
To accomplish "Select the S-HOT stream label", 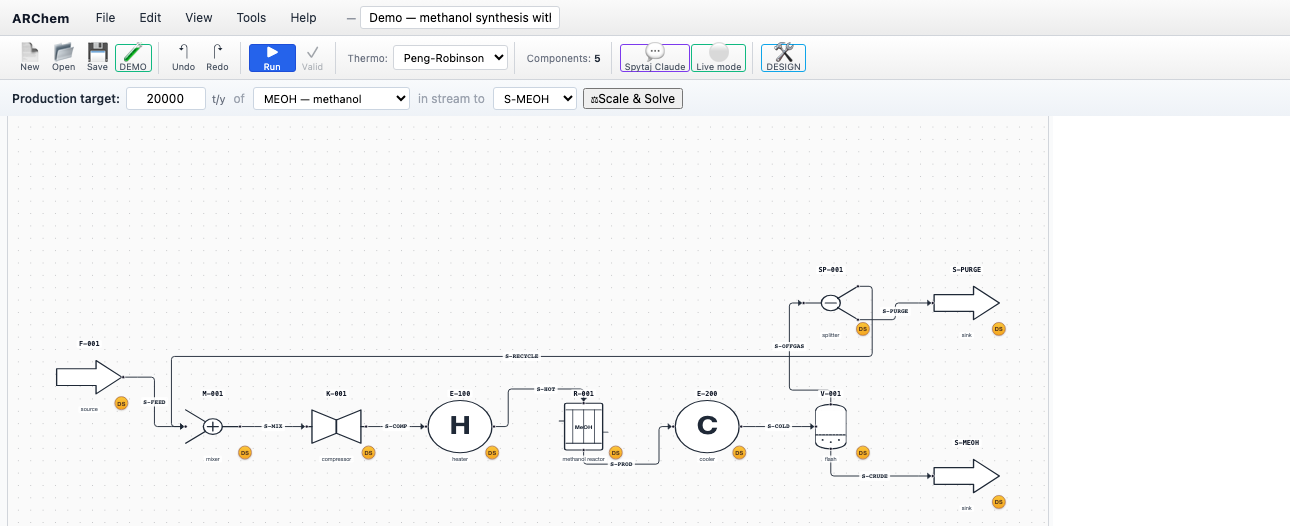I will [x=546, y=389].
